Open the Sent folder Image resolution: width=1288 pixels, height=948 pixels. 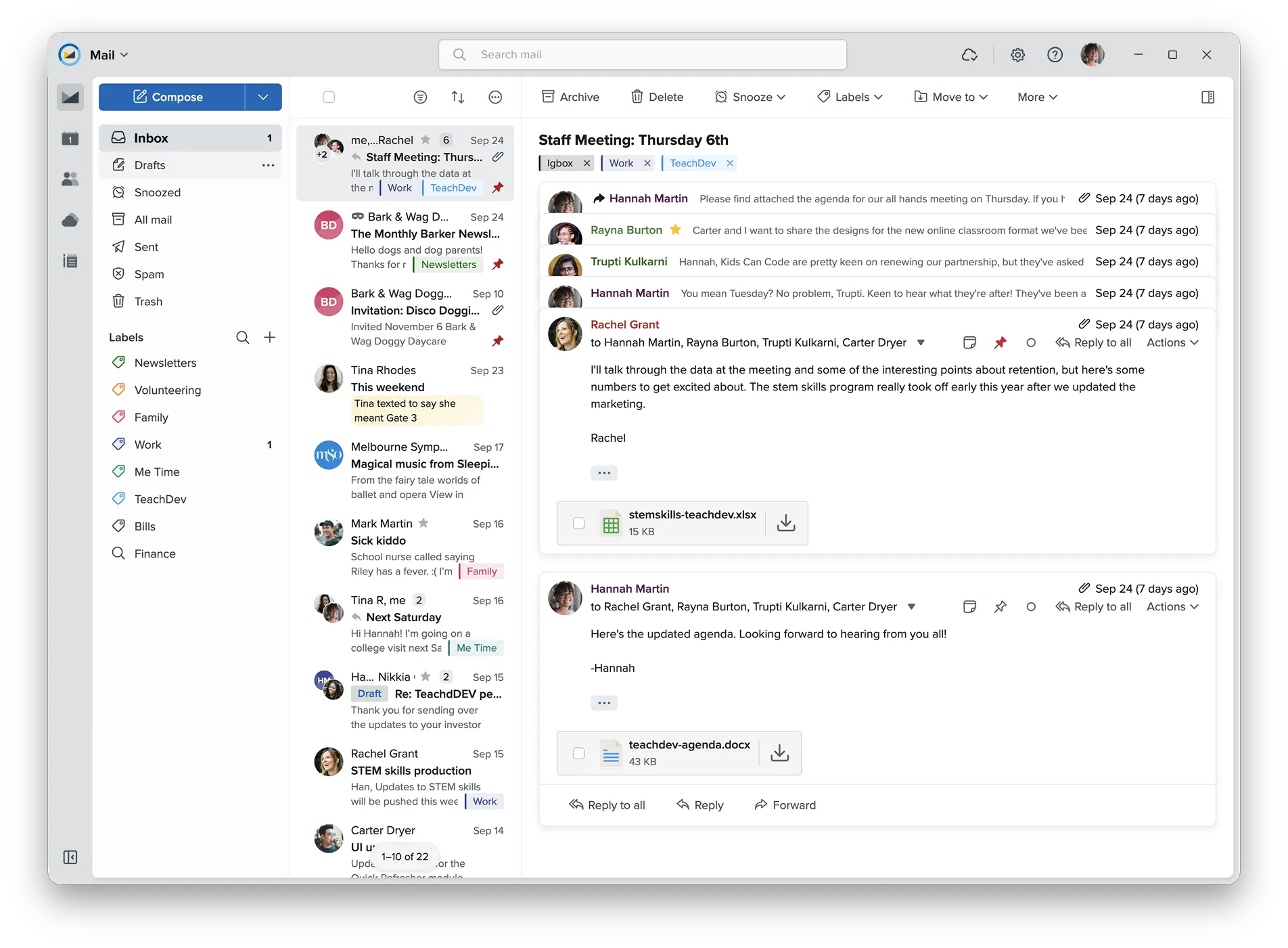pyautogui.click(x=190, y=247)
